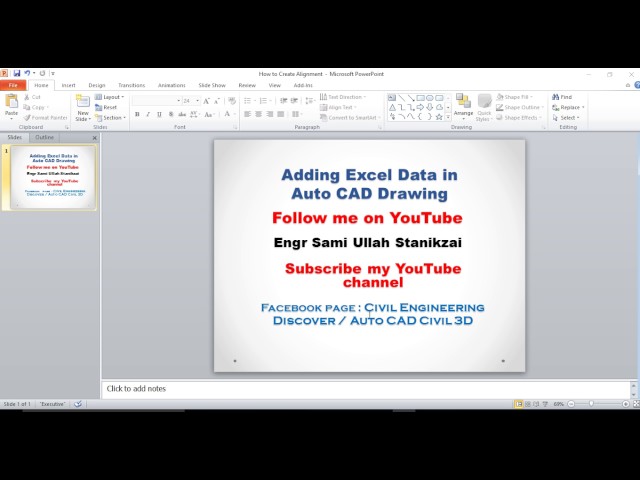Click the Save icon in quick access toolbar
Image resolution: width=640 pixels, height=480 pixels.
click(17, 73)
